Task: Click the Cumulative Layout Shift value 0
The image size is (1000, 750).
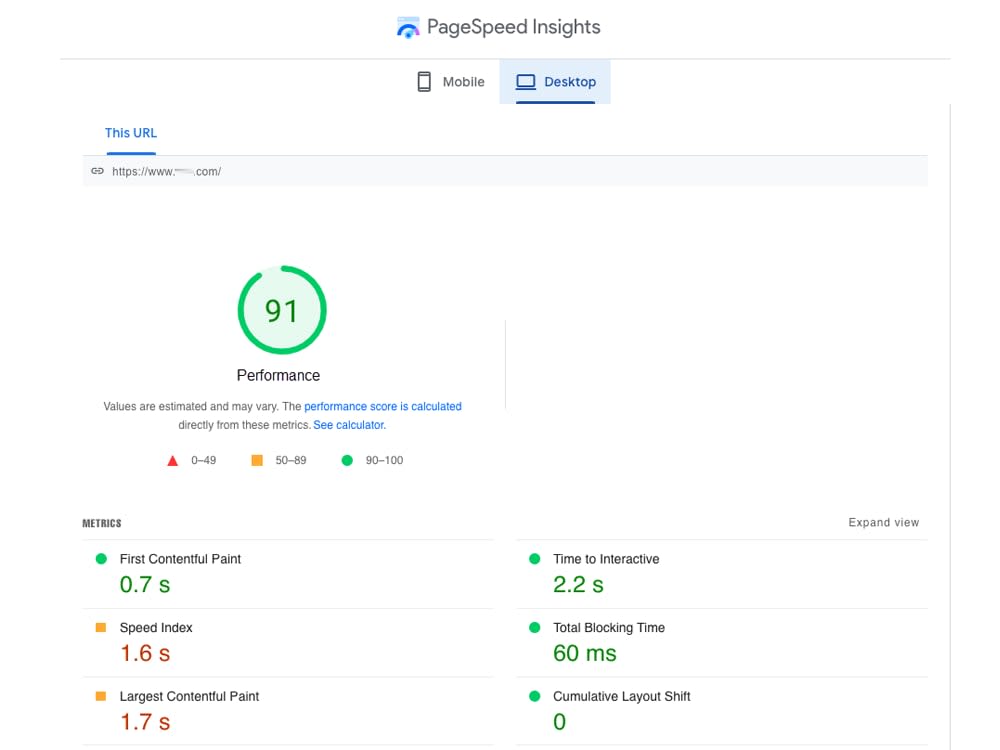Action: coord(559,722)
